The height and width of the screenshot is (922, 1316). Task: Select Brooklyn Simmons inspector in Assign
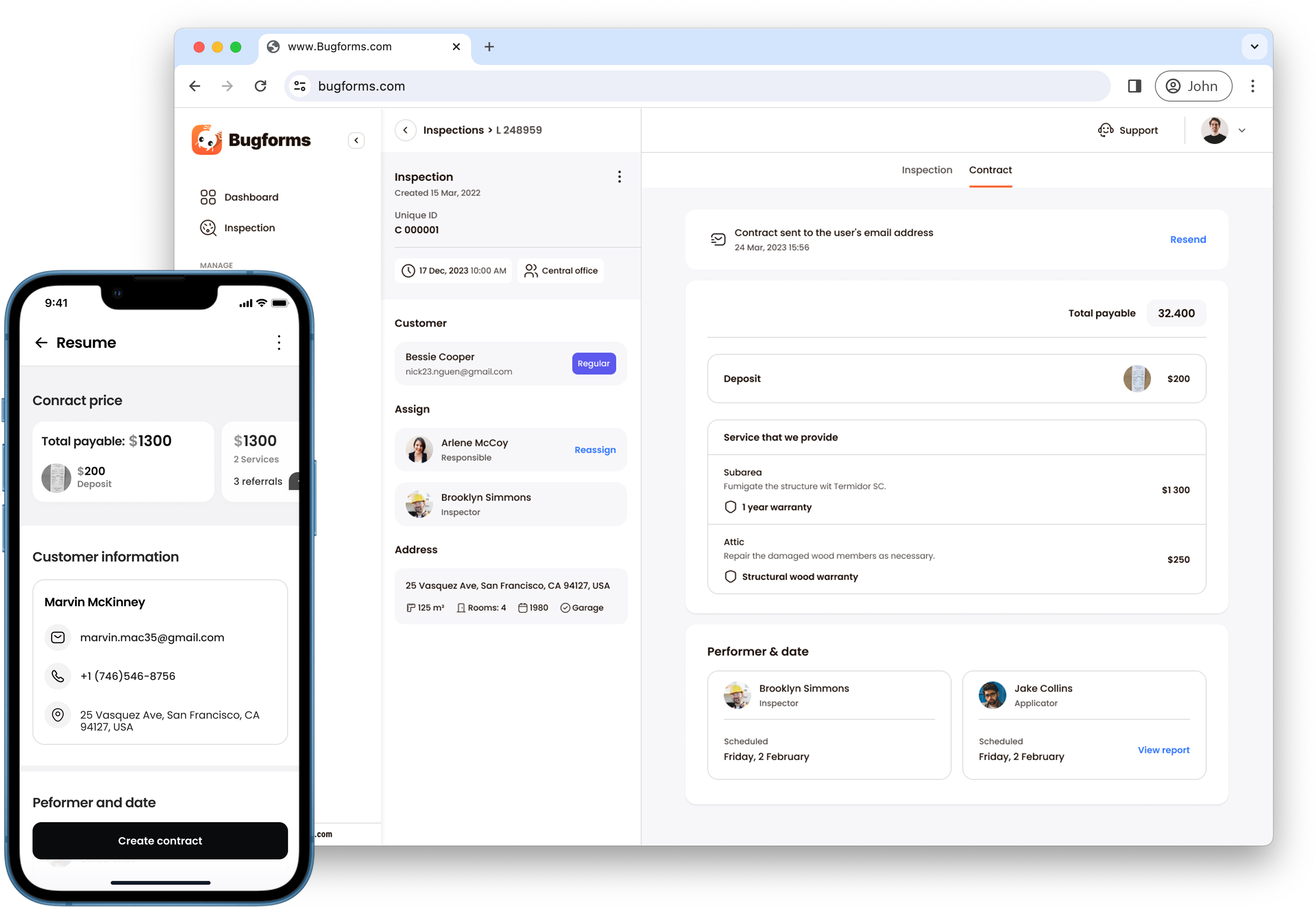pos(511,504)
